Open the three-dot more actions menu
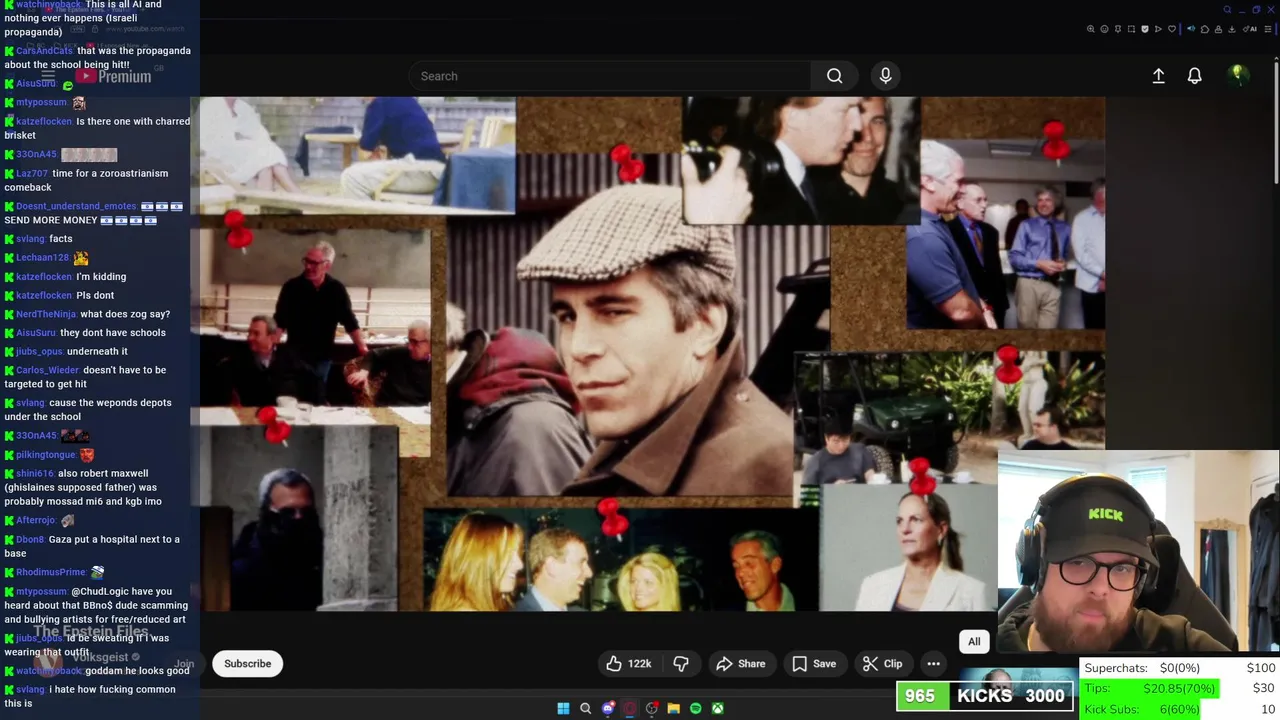1280x720 pixels. (933, 663)
